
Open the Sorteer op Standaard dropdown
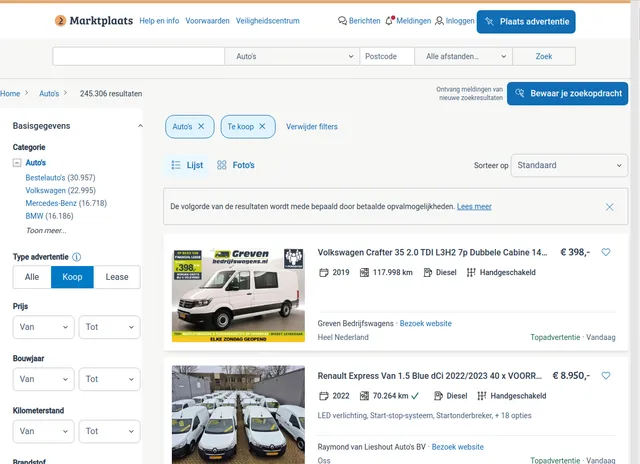[x=569, y=165]
